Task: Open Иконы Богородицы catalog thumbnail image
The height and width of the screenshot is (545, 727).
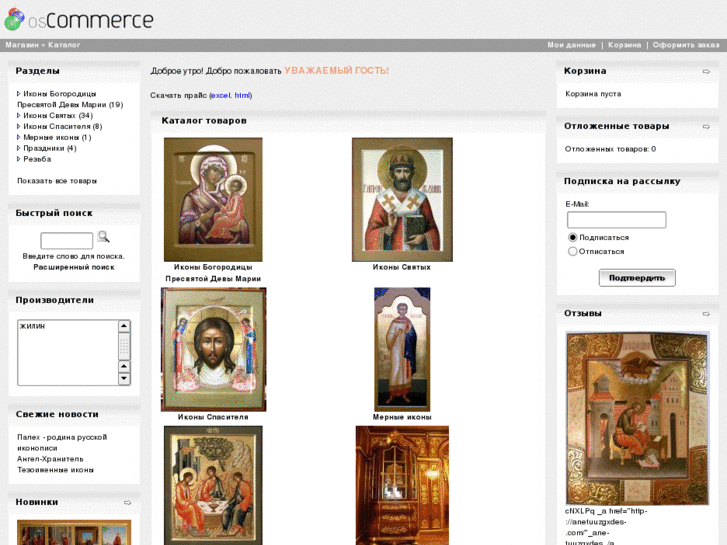Action: point(213,199)
